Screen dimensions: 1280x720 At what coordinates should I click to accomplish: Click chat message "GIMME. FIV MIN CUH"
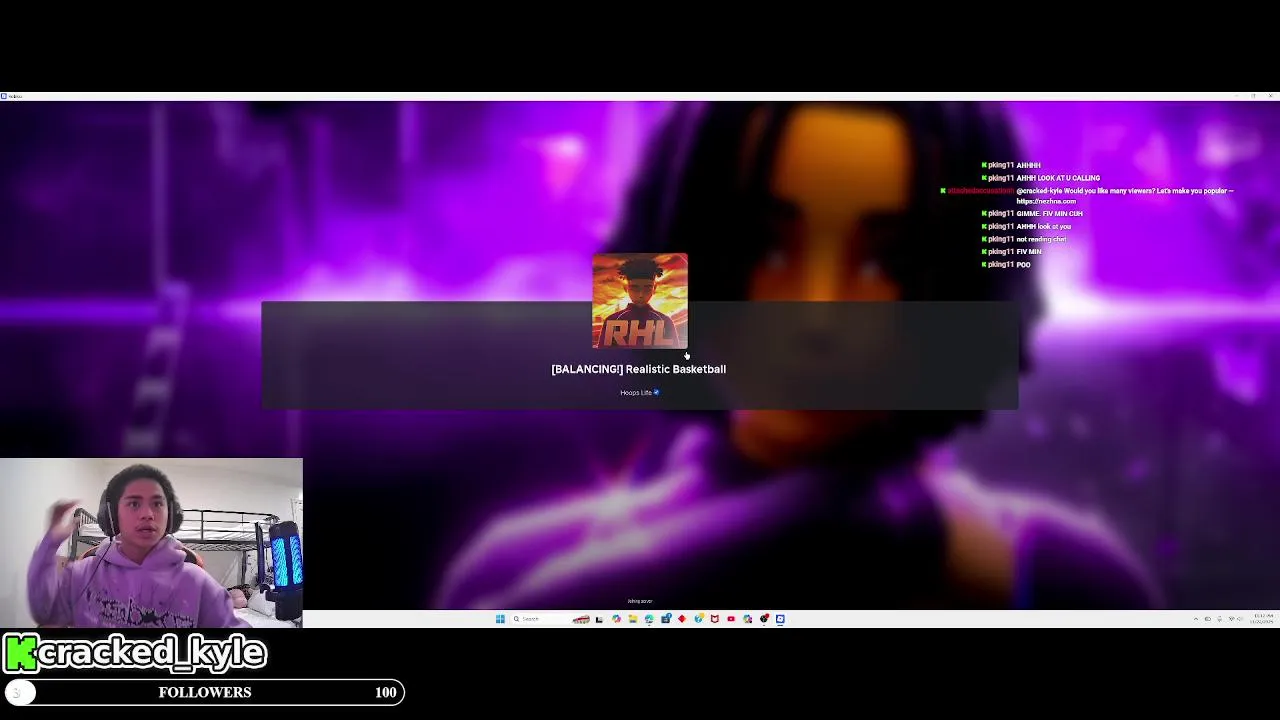[1049, 213]
